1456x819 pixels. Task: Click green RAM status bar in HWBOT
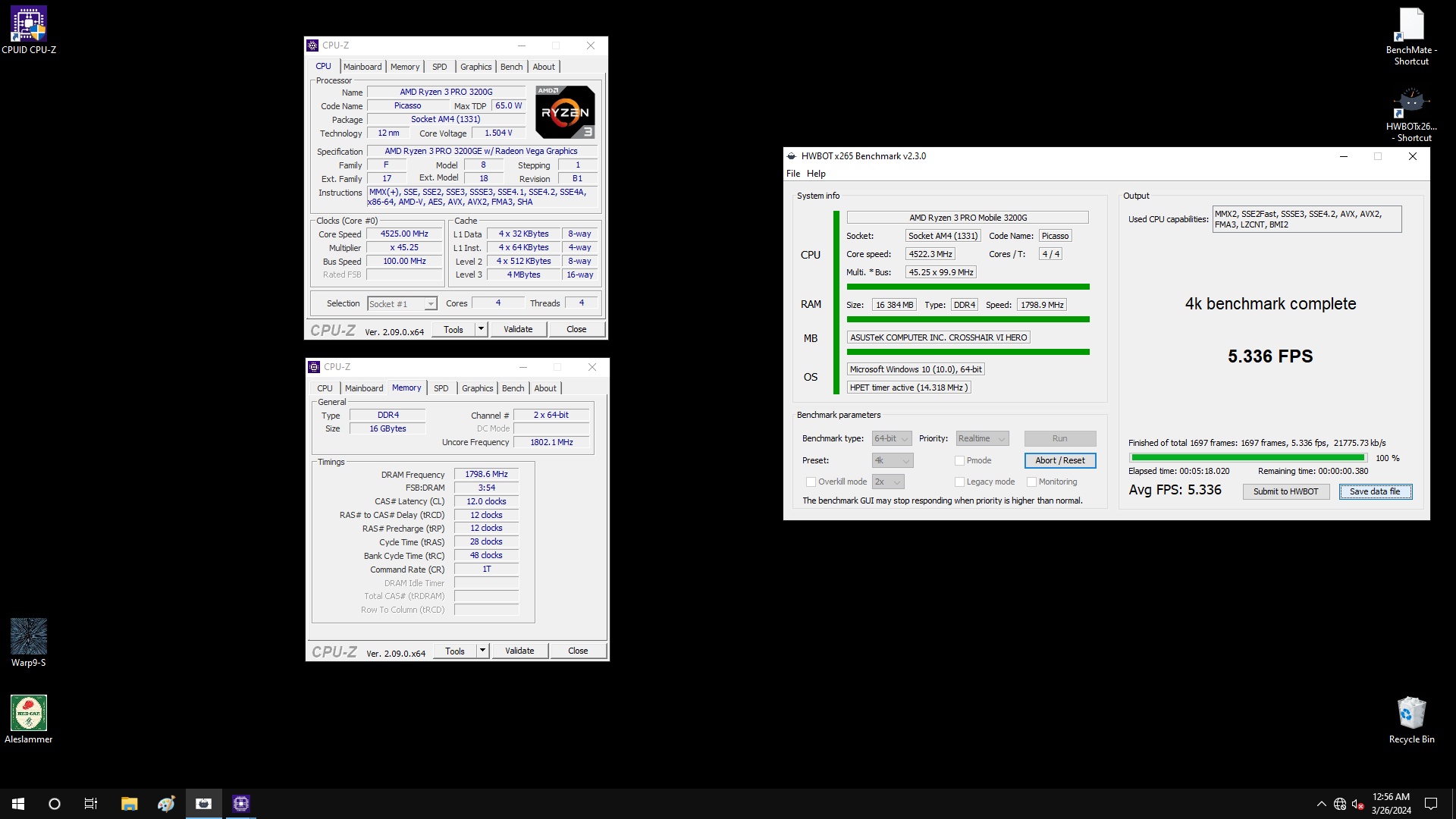[968, 319]
